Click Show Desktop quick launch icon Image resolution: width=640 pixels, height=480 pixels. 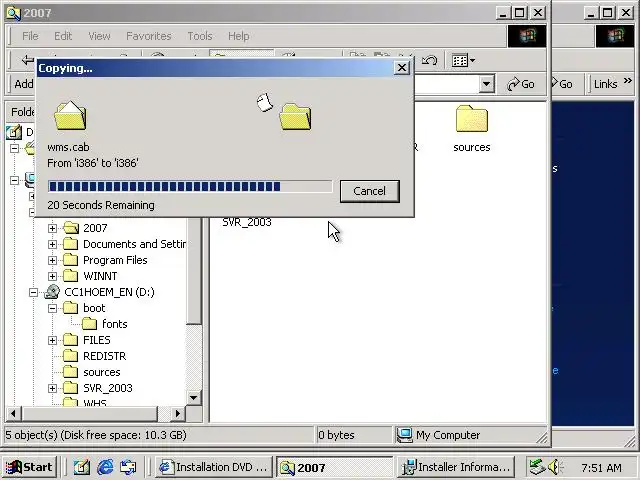click(82, 467)
